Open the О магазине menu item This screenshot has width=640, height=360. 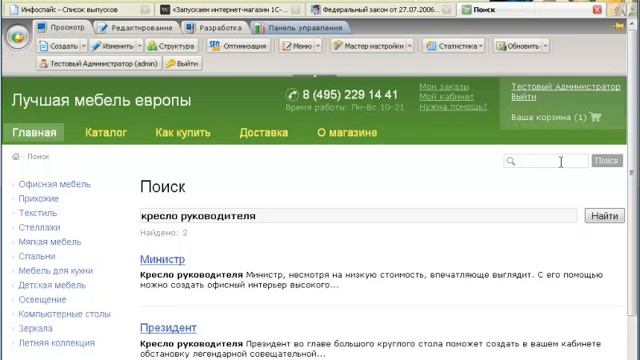(x=347, y=133)
